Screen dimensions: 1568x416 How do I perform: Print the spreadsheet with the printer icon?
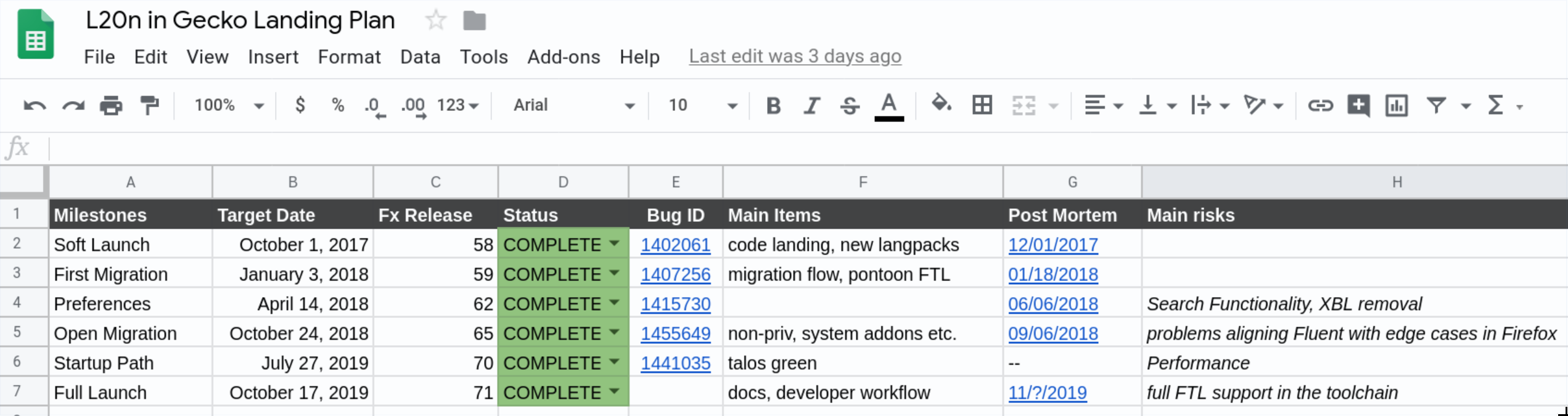pyautogui.click(x=112, y=105)
